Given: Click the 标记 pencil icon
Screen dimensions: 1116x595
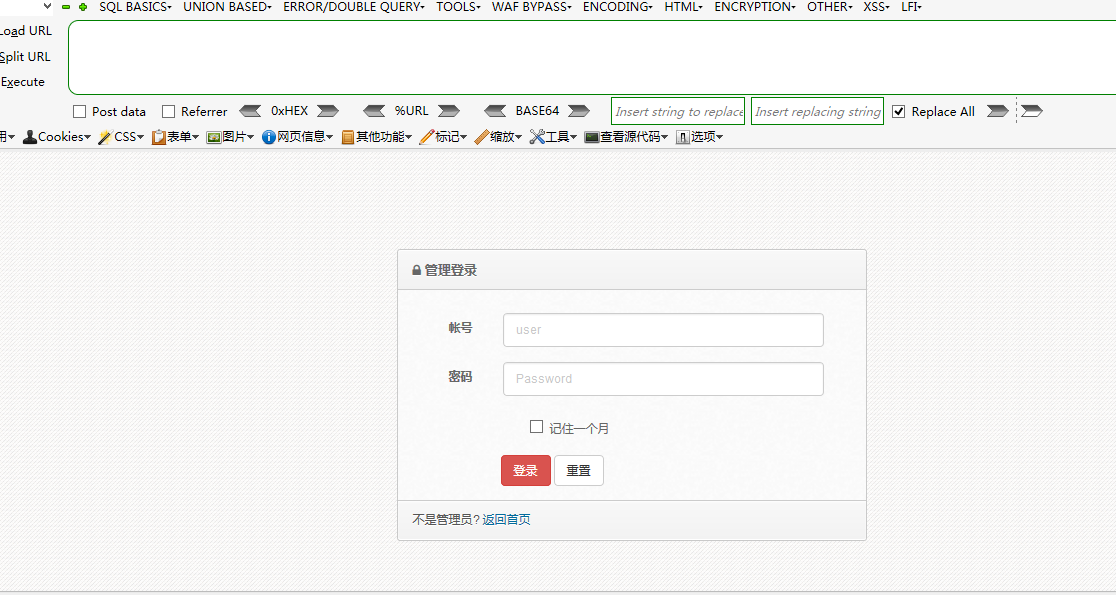Looking at the screenshot, I should [427, 137].
